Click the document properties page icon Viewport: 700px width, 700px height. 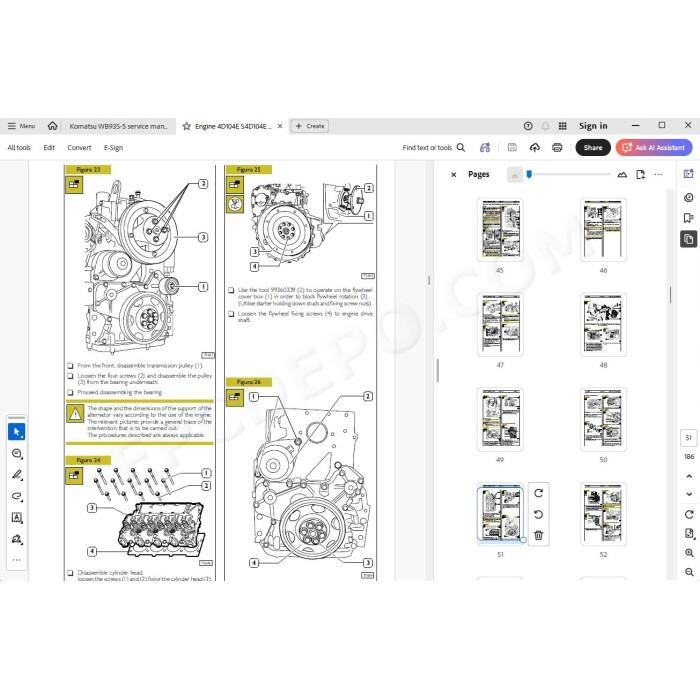[x=689, y=533]
